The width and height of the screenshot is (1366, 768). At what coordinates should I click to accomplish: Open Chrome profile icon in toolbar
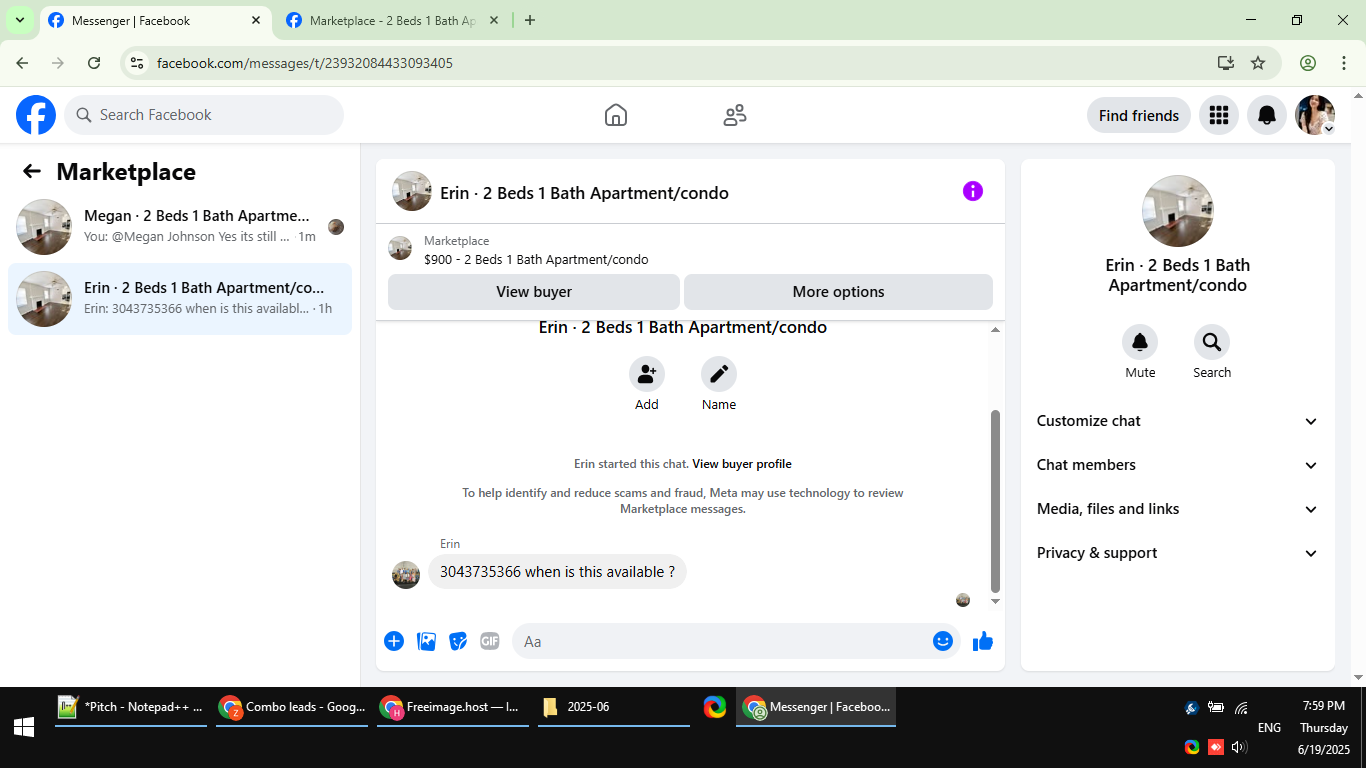pyautogui.click(x=1308, y=63)
